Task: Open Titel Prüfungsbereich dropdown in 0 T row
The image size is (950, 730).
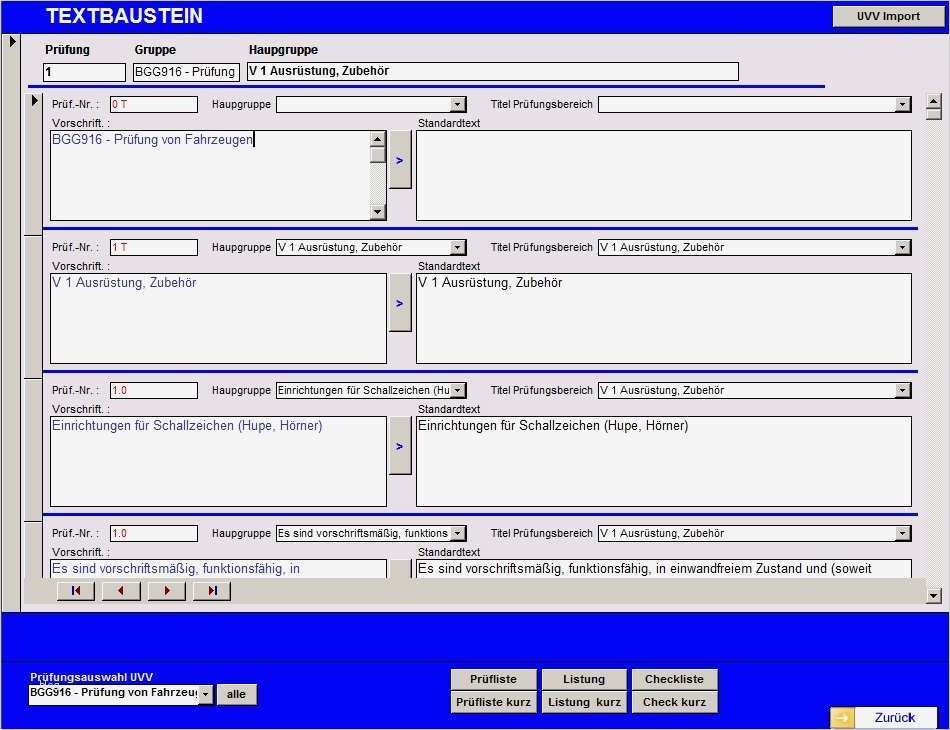Action: [903, 104]
